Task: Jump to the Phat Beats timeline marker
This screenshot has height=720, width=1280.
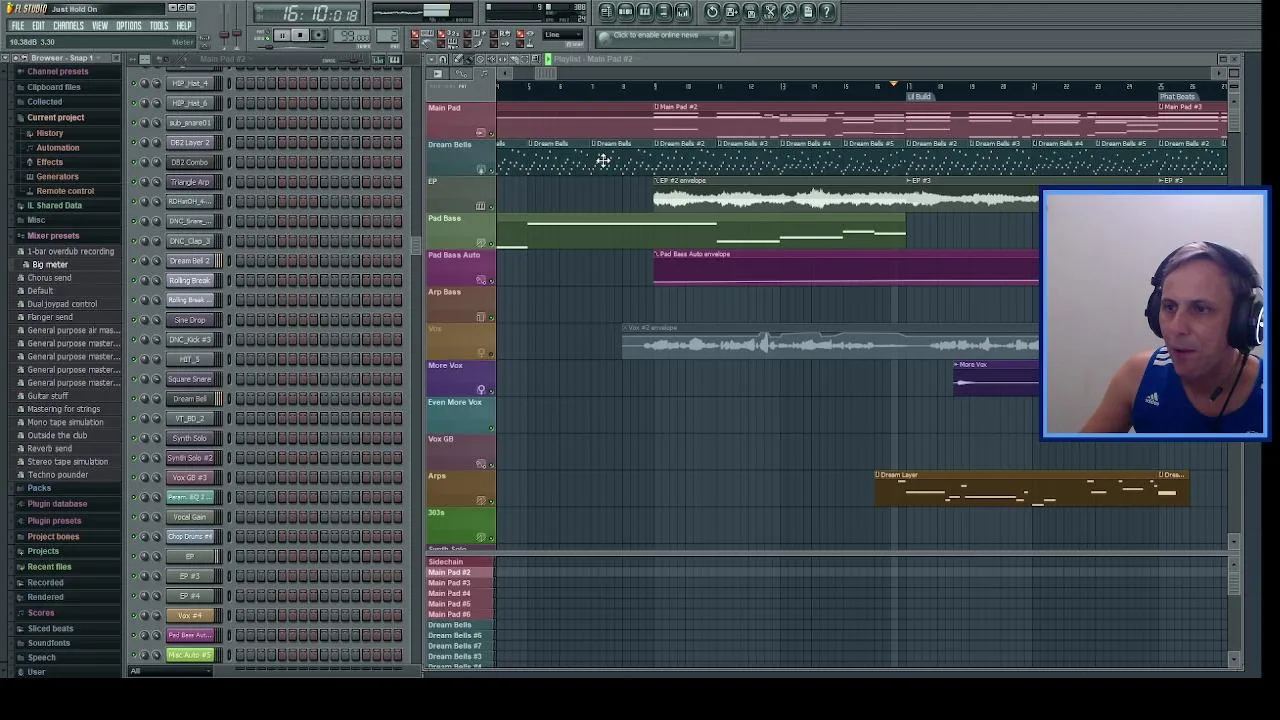Action: tap(1178, 97)
